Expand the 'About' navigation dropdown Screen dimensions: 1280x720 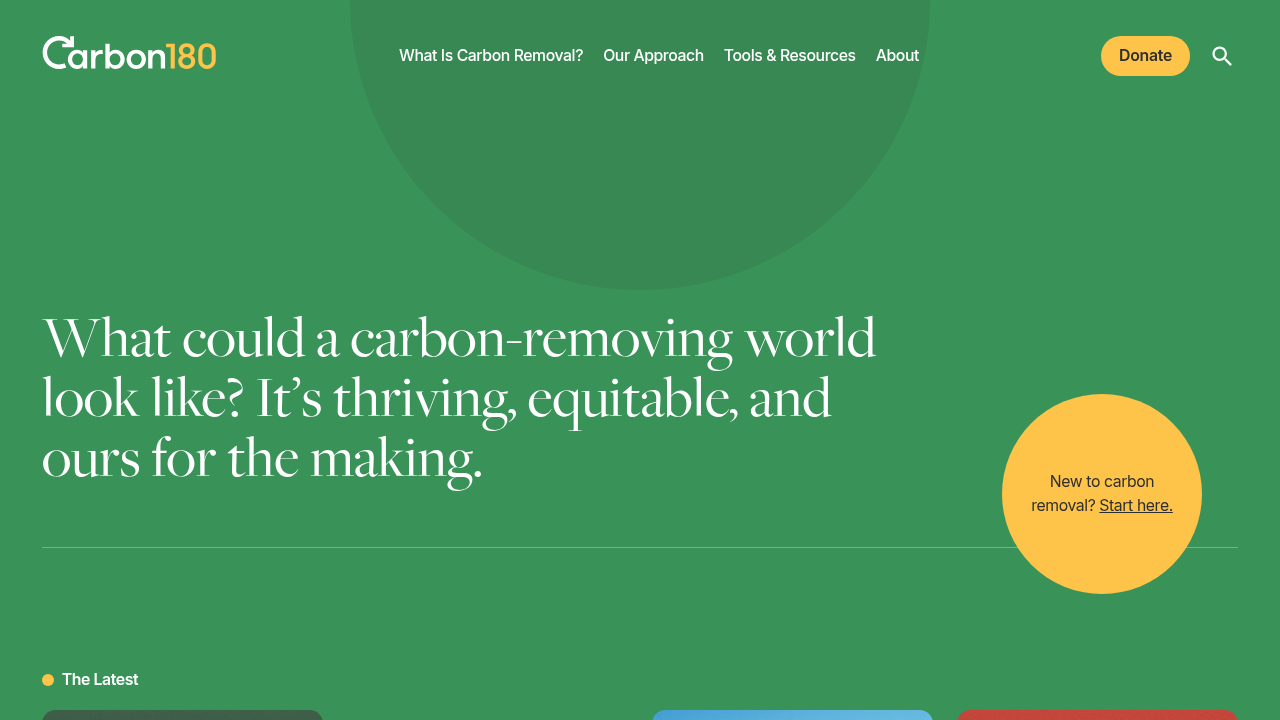pyautogui.click(x=897, y=55)
